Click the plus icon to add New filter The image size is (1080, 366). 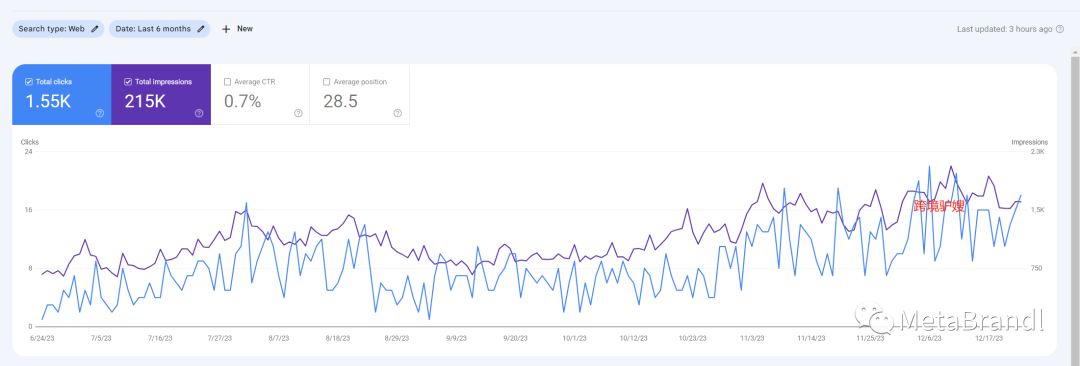coord(226,29)
